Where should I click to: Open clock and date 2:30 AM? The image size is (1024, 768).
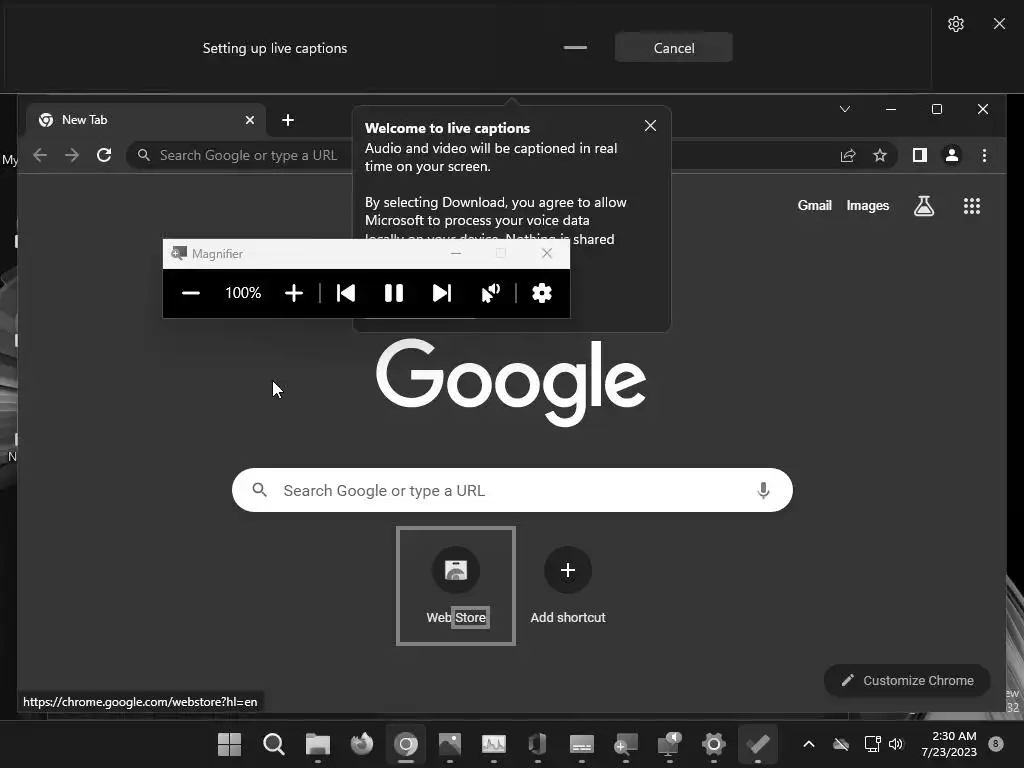949,744
